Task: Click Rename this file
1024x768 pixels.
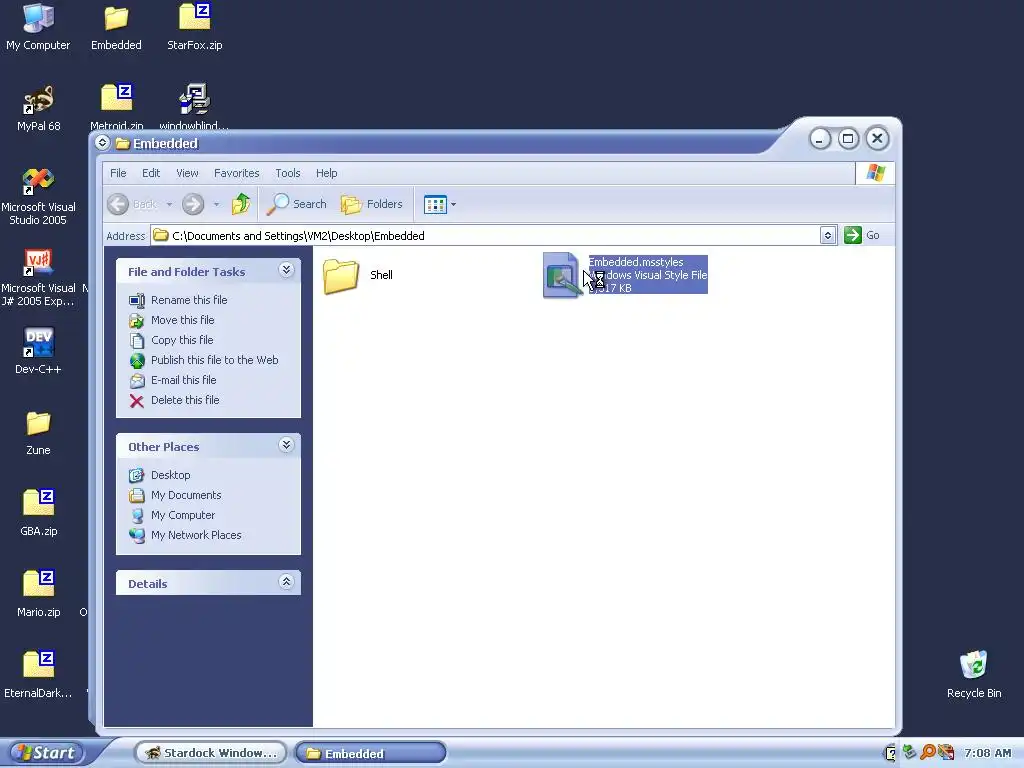Action: 189,300
